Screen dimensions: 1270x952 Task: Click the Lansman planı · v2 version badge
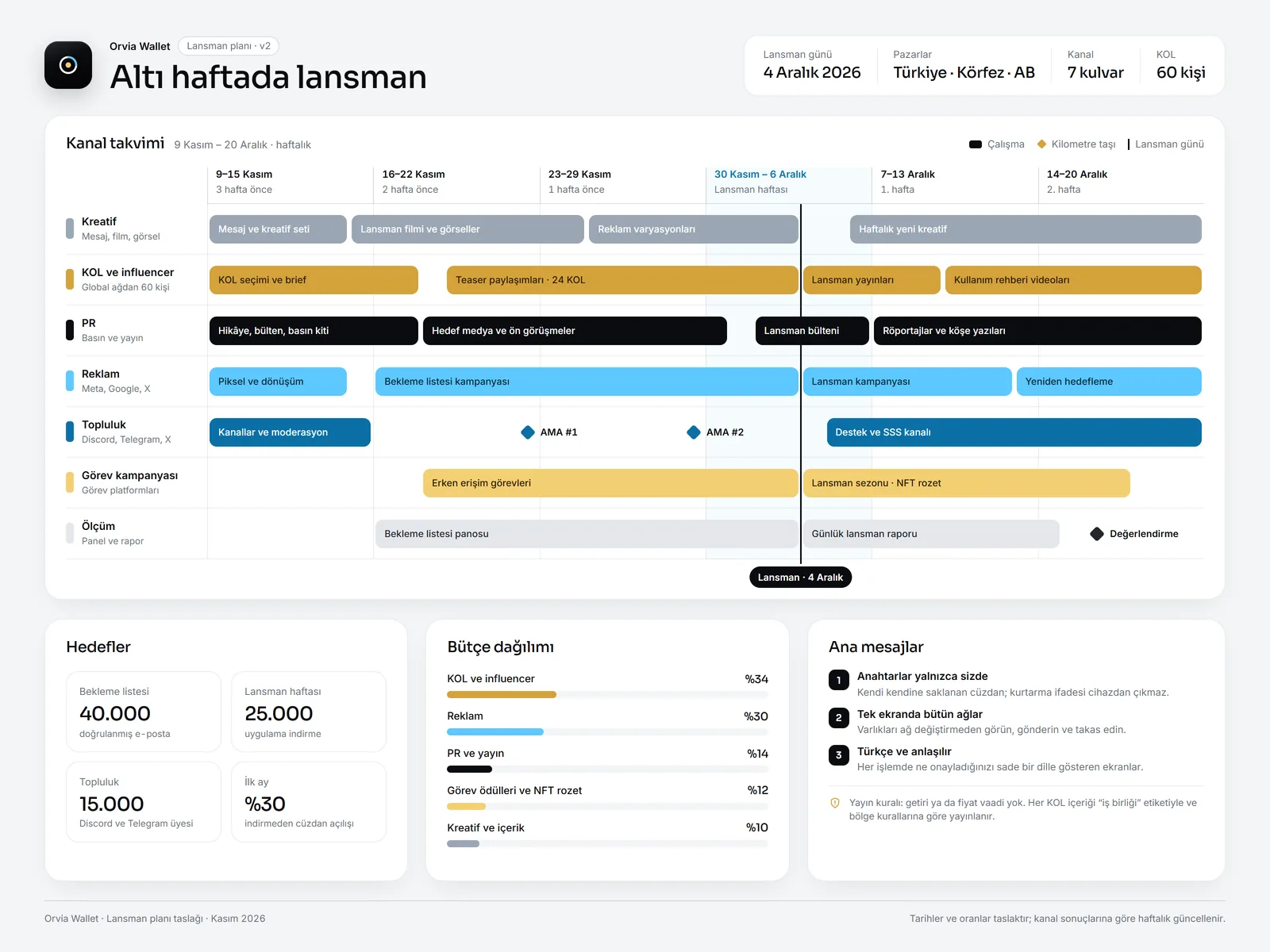pos(229,46)
